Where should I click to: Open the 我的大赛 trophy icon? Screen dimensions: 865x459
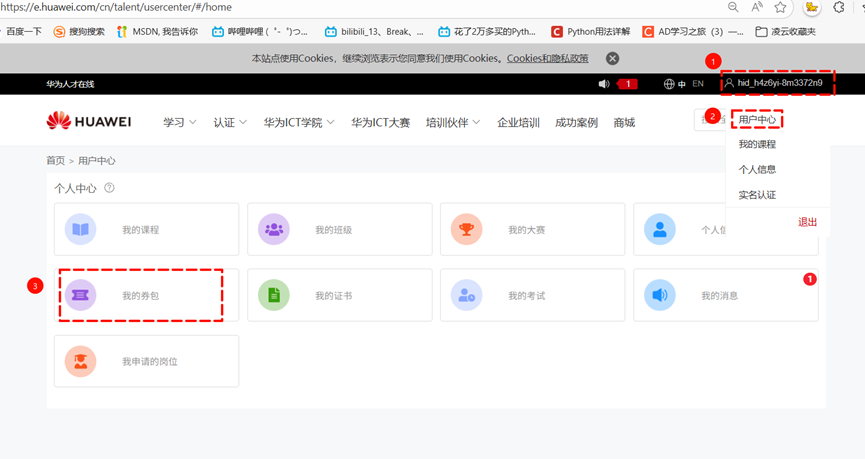[x=467, y=229]
